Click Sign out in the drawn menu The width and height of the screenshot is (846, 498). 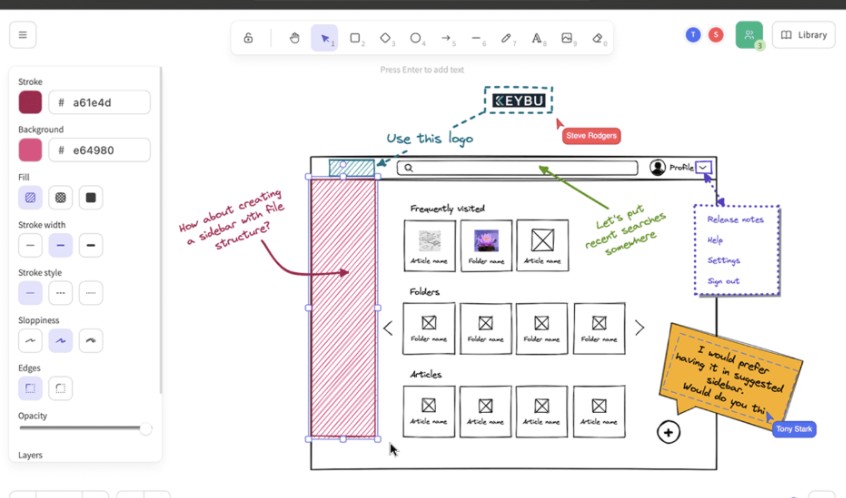tap(724, 281)
